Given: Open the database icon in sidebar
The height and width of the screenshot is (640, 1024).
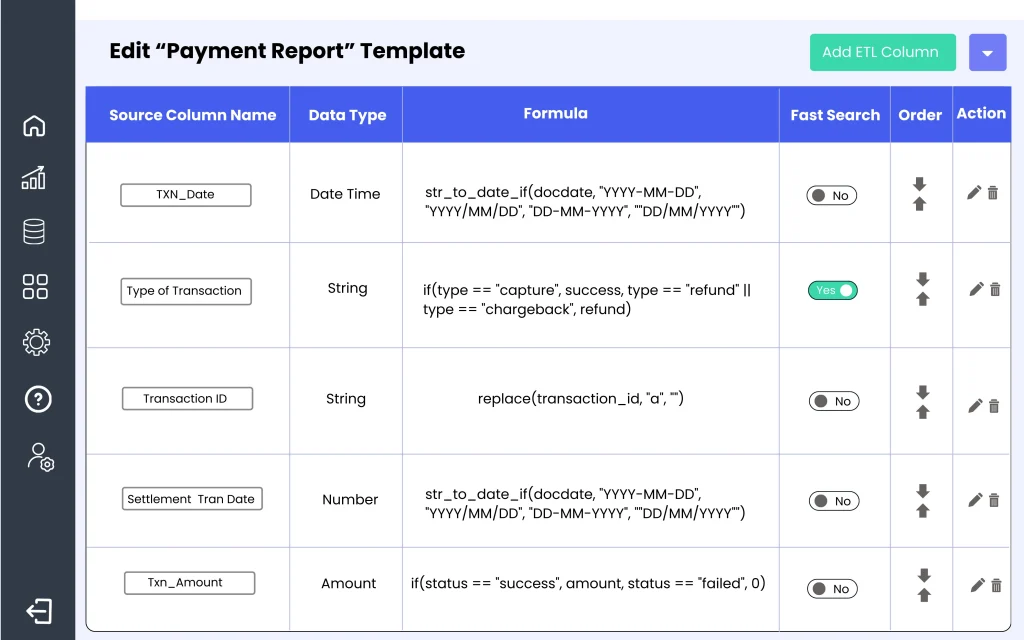Looking at the screenshot, I should pos(34,231).
